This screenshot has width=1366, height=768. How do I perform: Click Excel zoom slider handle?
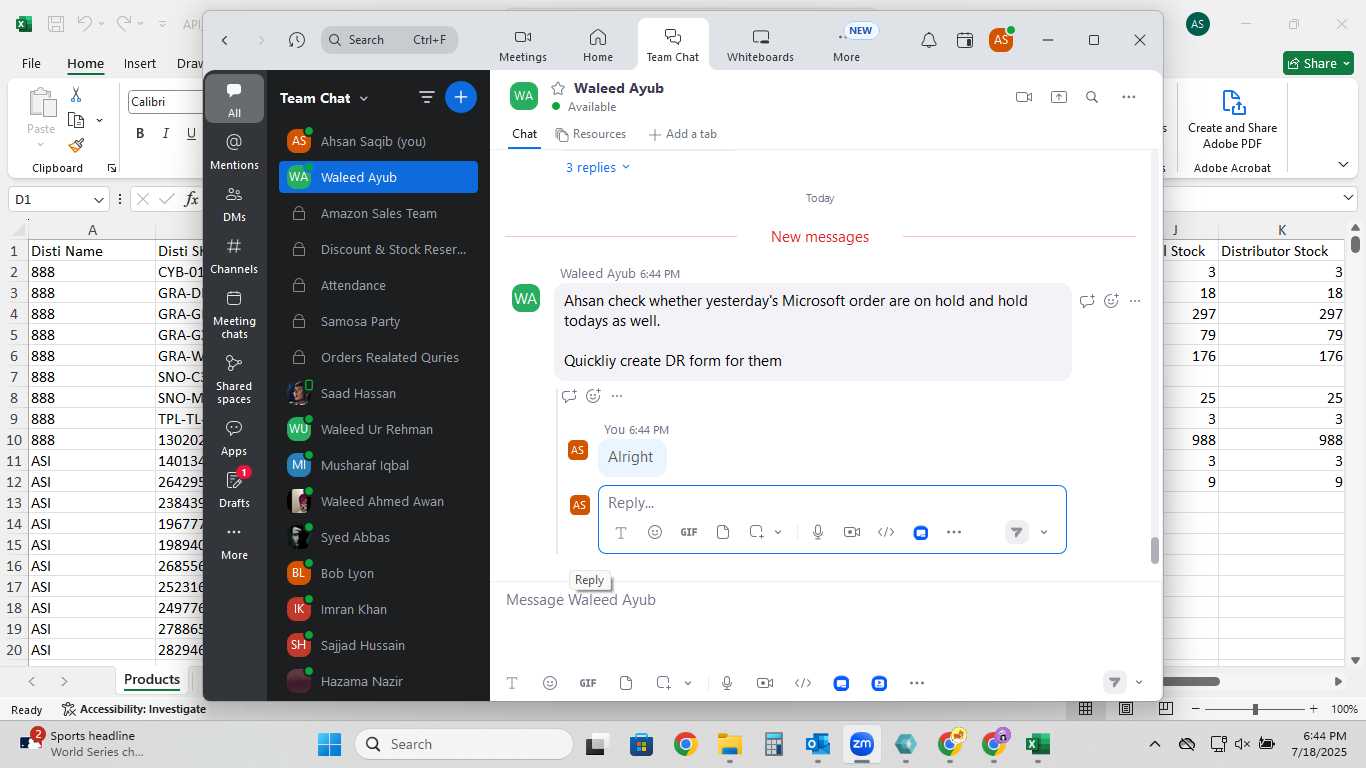(1255, 709)
